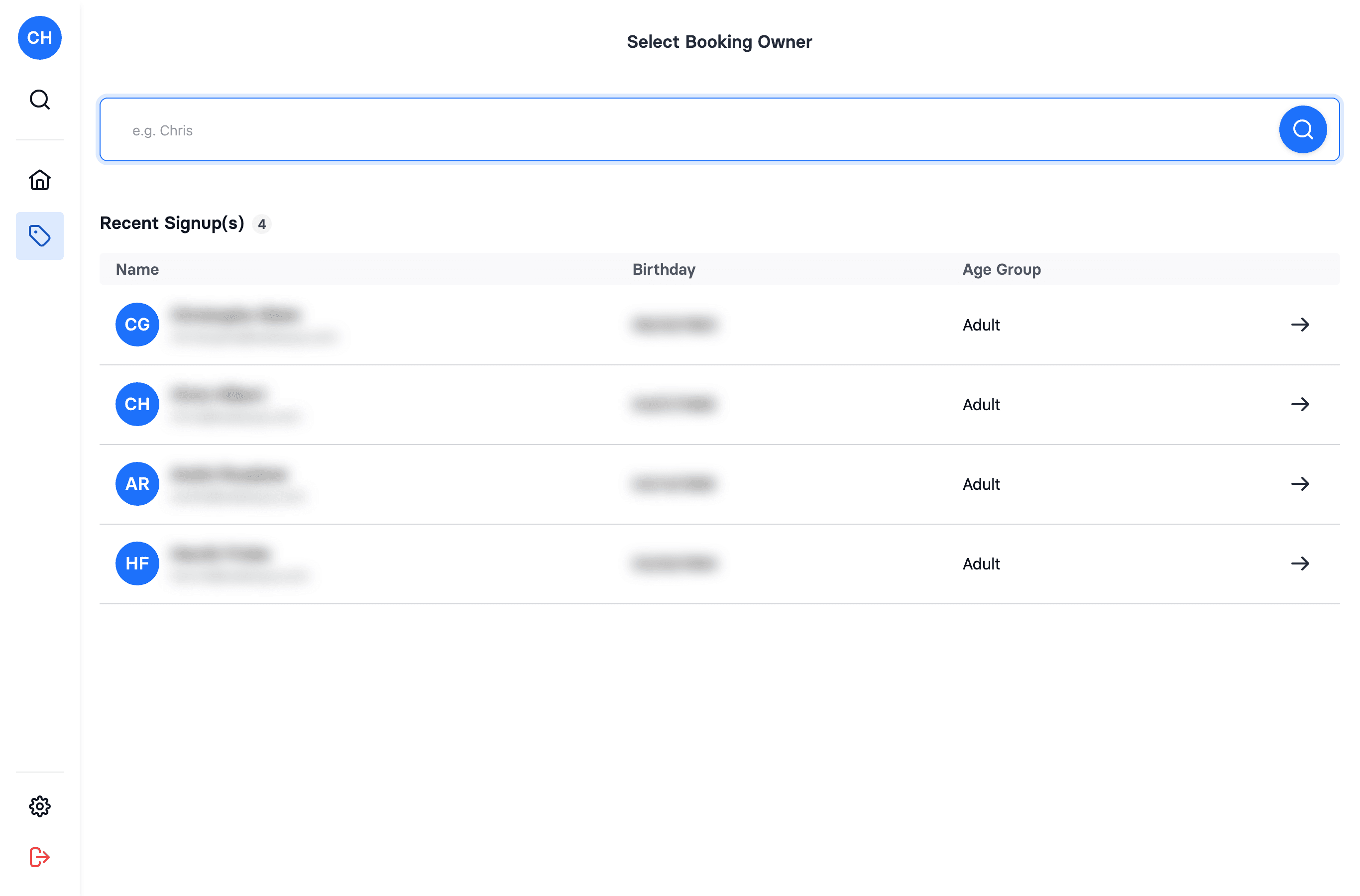Click the red logout icon

[39, 857]
